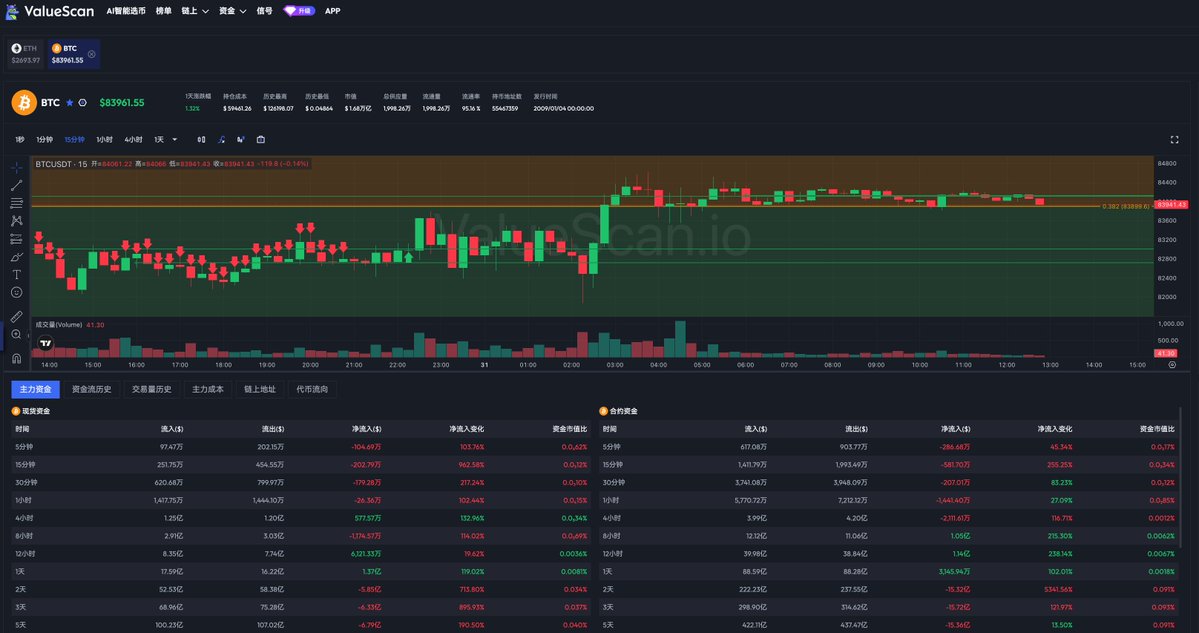1199x633 pixels.
Task: Click the BTCUSDT · 15 chart legend
Action: (61, 164)
